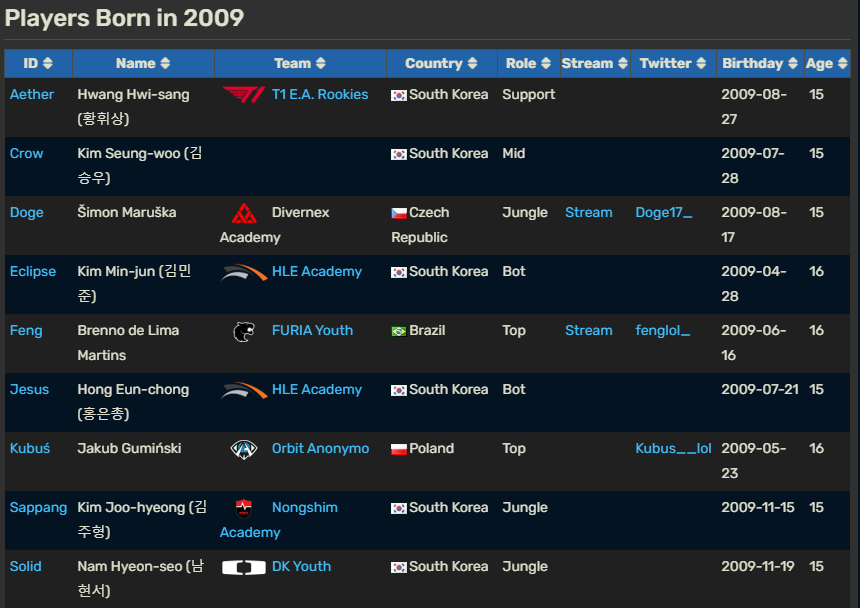Open the DK Youth team link
Screen dimensions: 860x608
pos(302,566)
